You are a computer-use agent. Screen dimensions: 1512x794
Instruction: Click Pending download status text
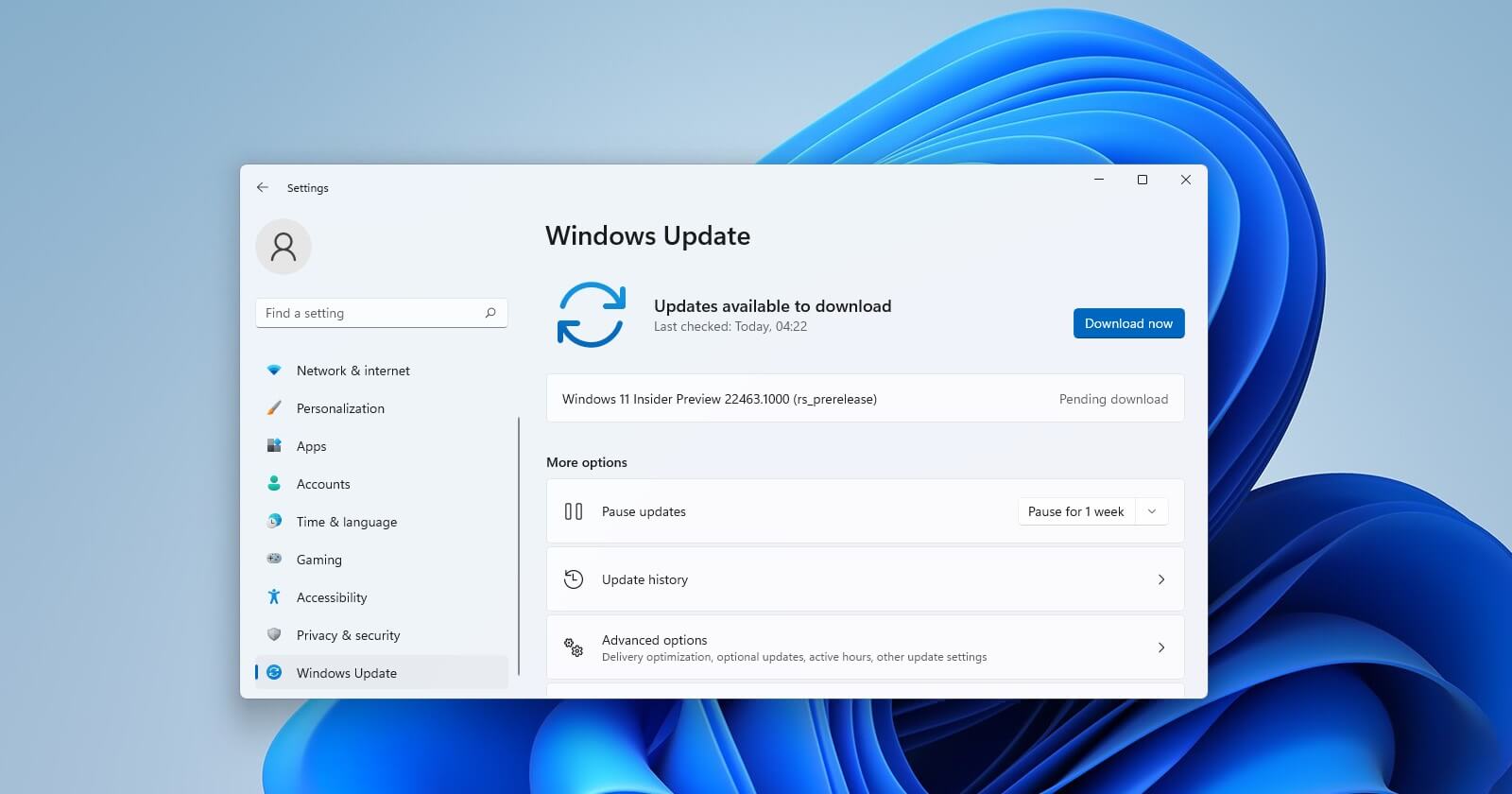1113,399
